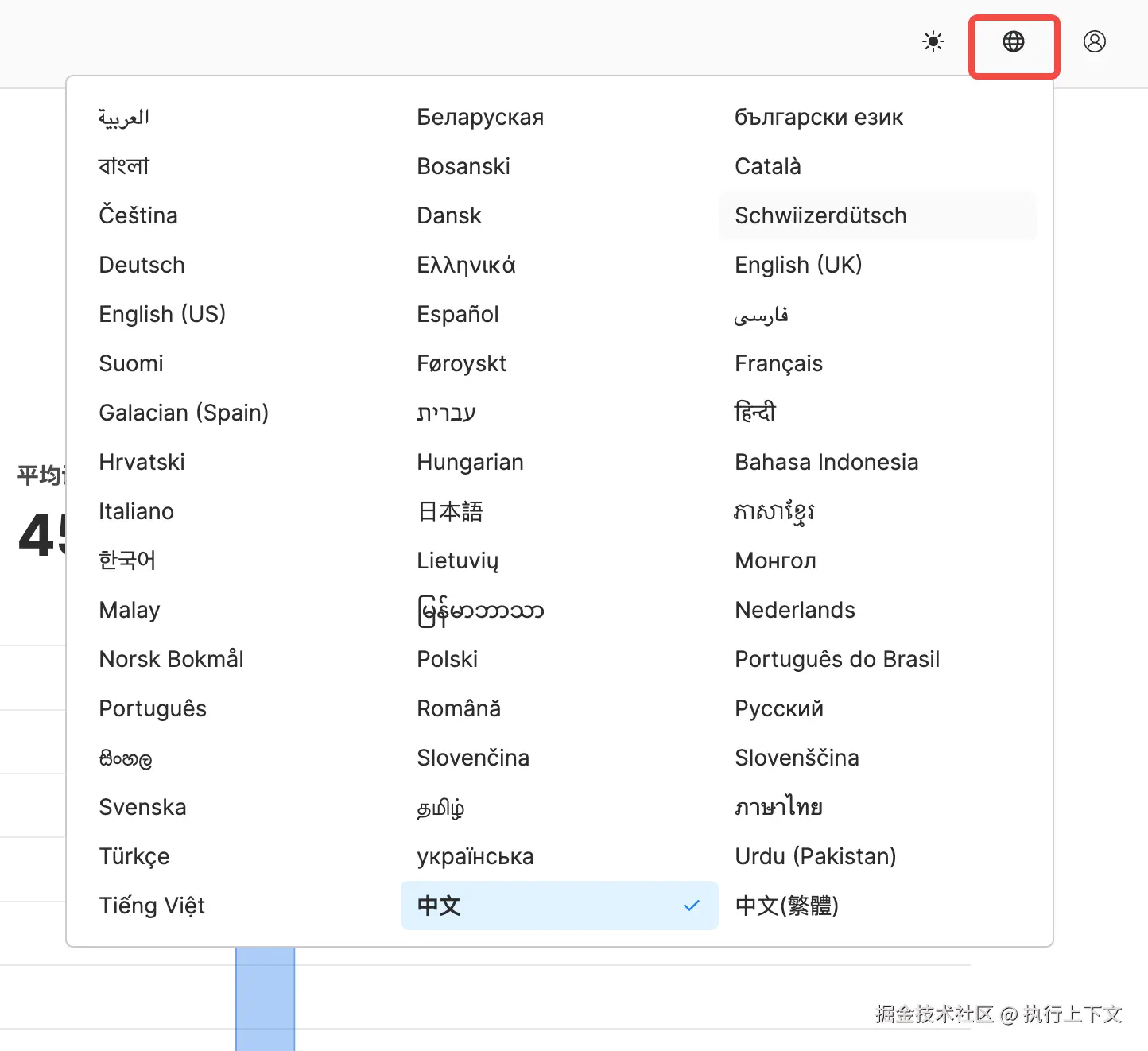Select the checked 中文 language option
The height and width of the screenshot is (1051, 1148).
pos(559,906)
